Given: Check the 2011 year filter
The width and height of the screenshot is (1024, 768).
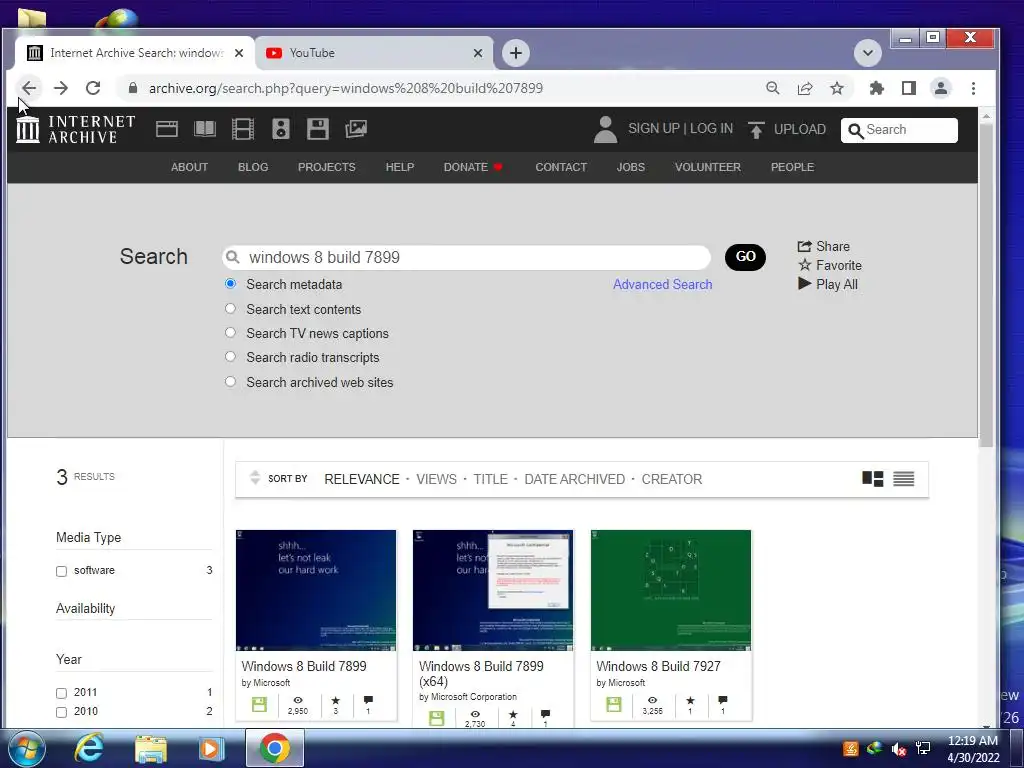Looking at the screenshot, I should (61, 693).
